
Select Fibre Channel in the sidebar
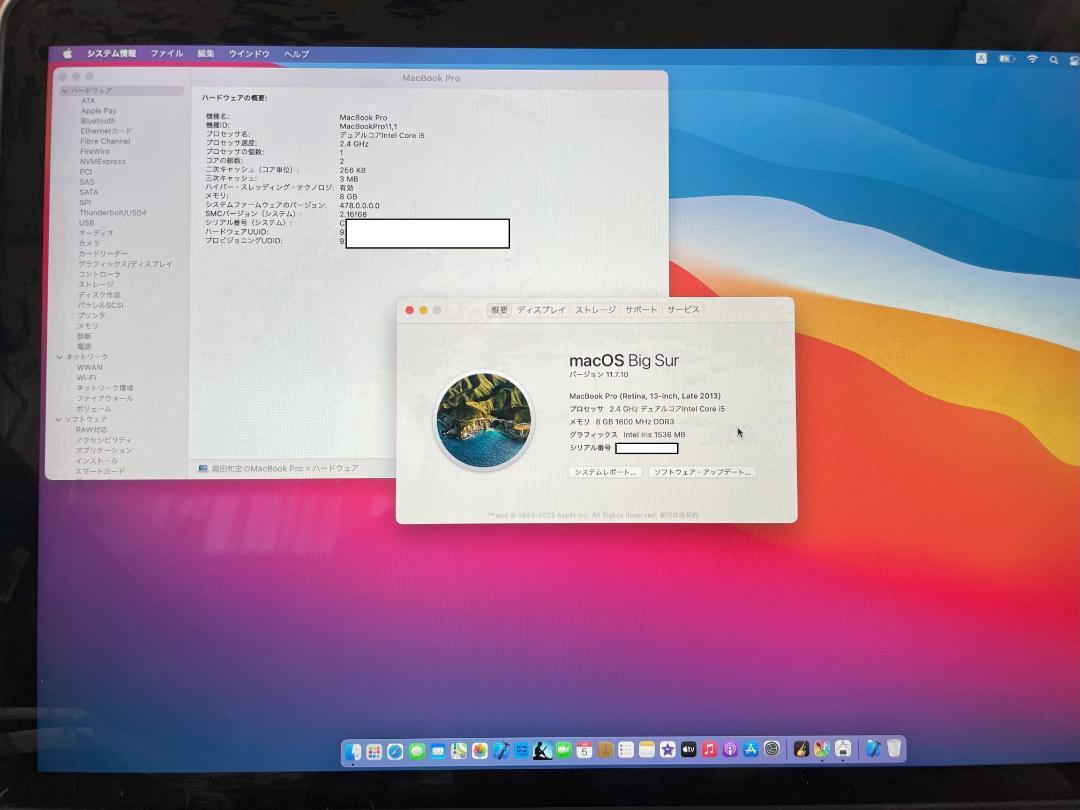(x=105, y=141)
